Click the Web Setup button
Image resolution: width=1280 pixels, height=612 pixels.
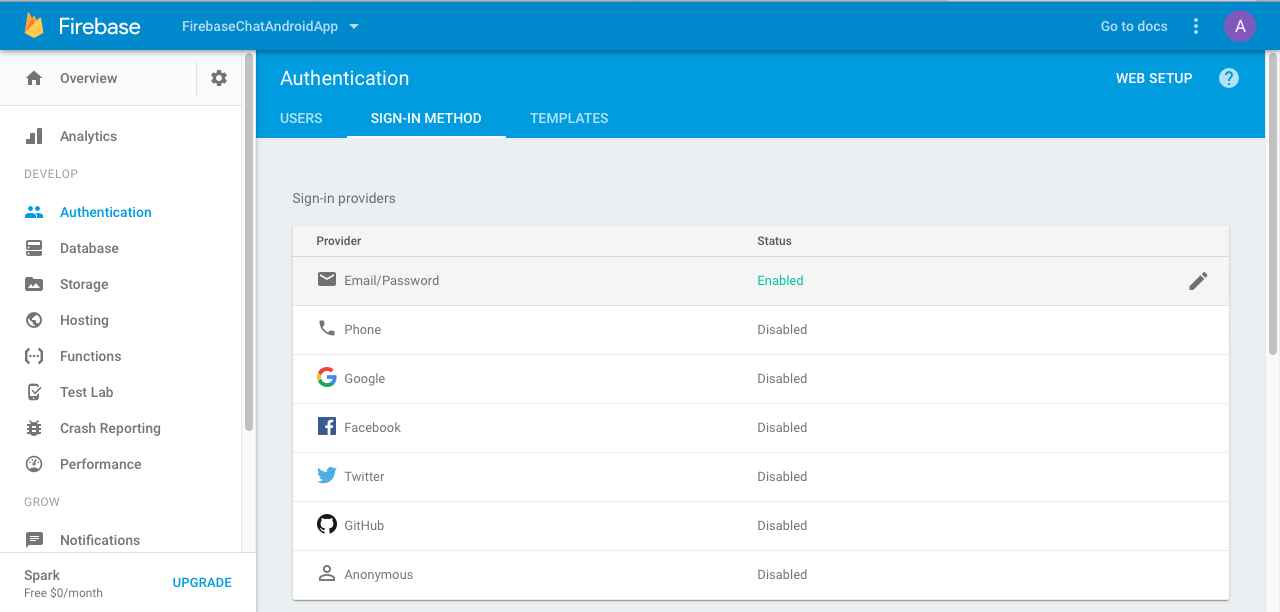(x=1154, y=78)
